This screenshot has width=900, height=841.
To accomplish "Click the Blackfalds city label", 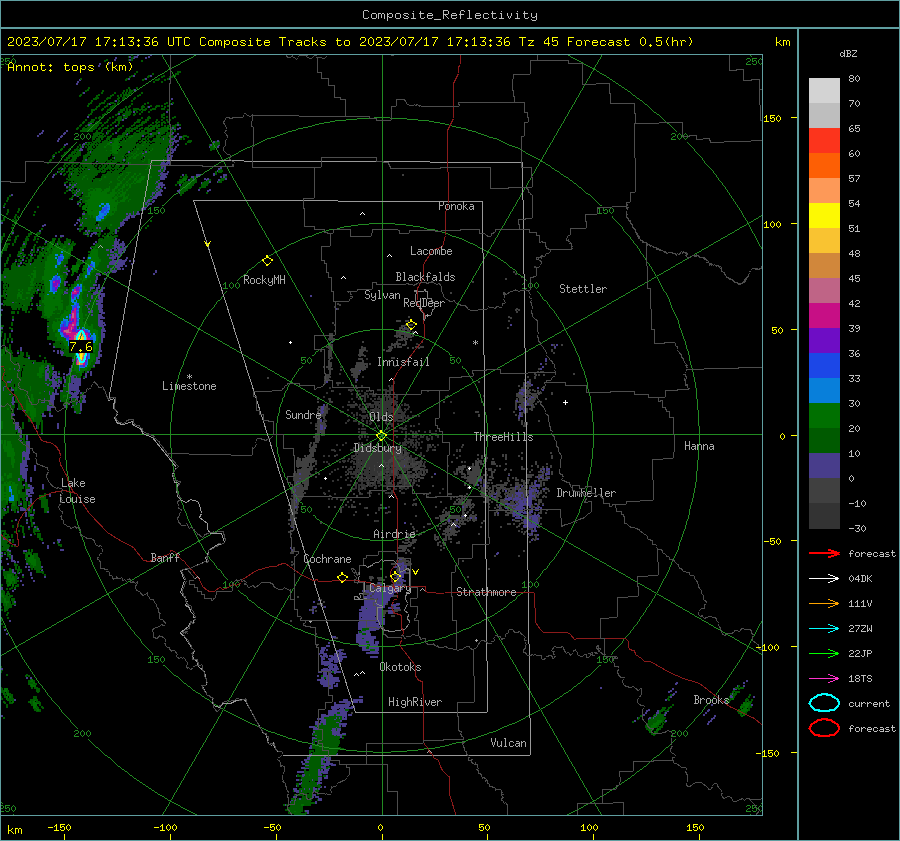I will pyautogui.click(x=425, y=277).
